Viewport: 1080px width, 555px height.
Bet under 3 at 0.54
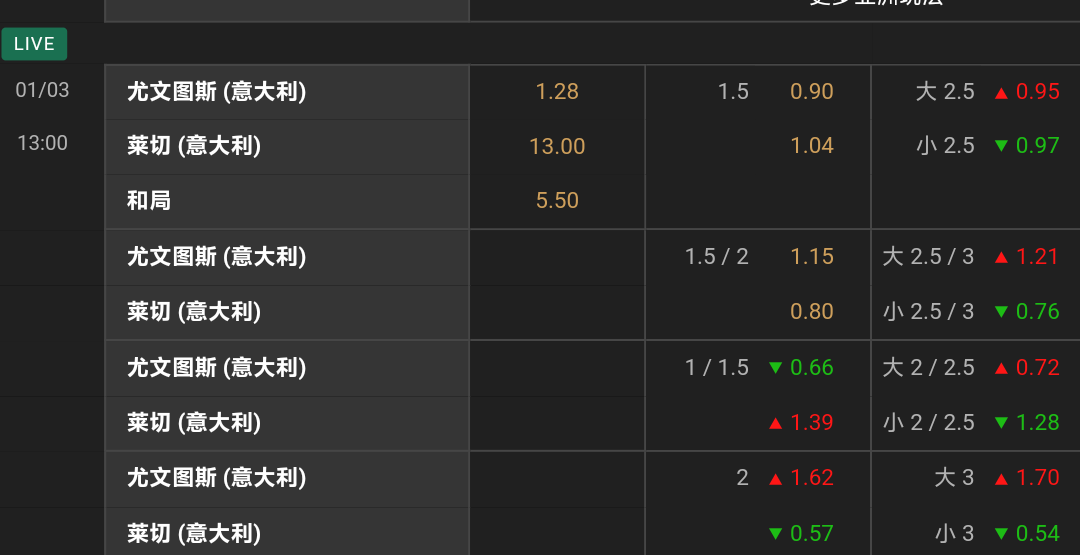coord(1037,533)
